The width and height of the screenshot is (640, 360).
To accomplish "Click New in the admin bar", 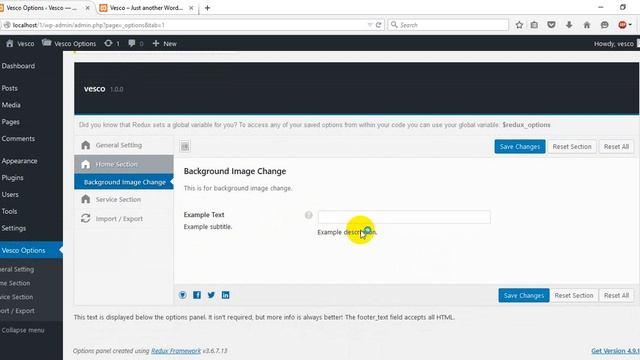I will click(x=164, y=43).
